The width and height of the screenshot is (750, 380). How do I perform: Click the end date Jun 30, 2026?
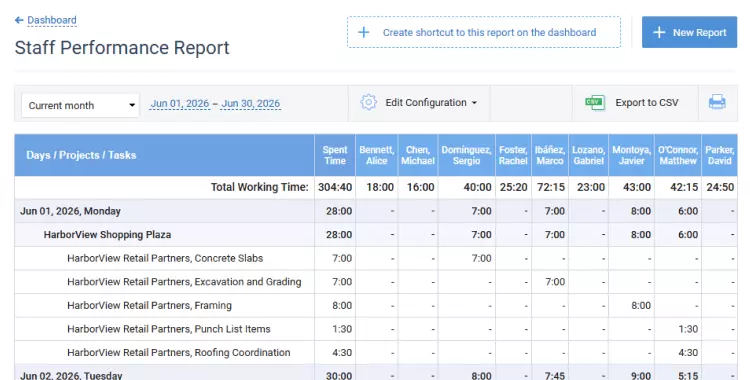coord(251,103)
